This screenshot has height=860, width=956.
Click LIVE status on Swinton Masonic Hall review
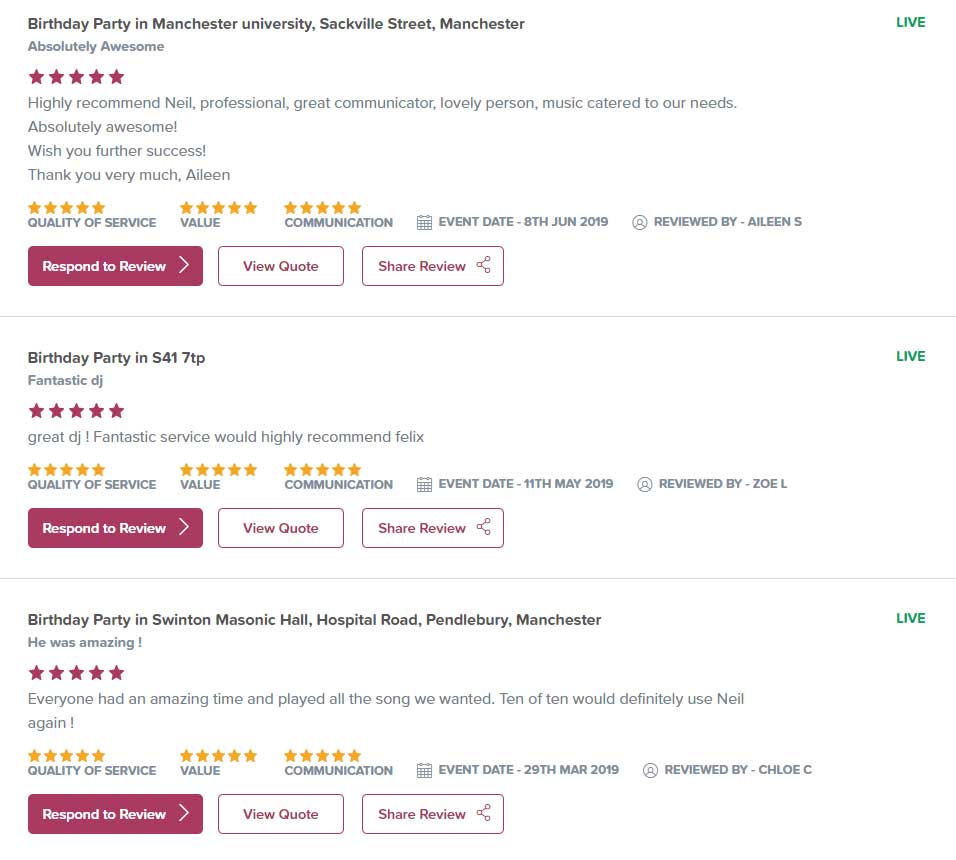910,618
